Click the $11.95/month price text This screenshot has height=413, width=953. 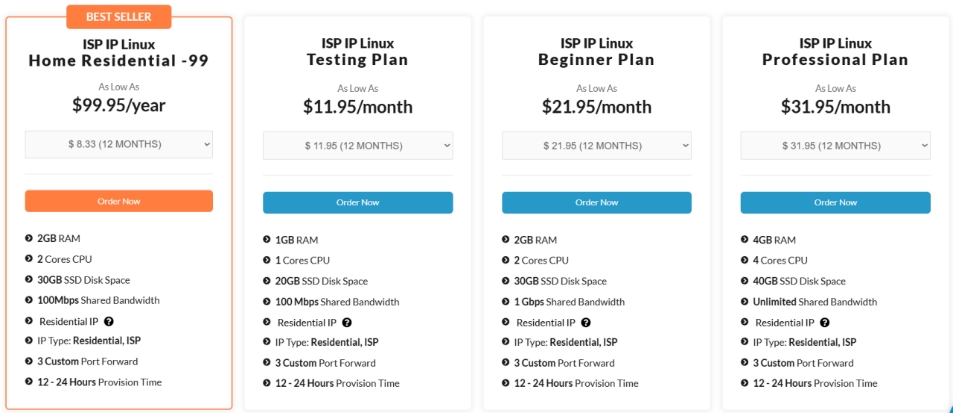358,107
